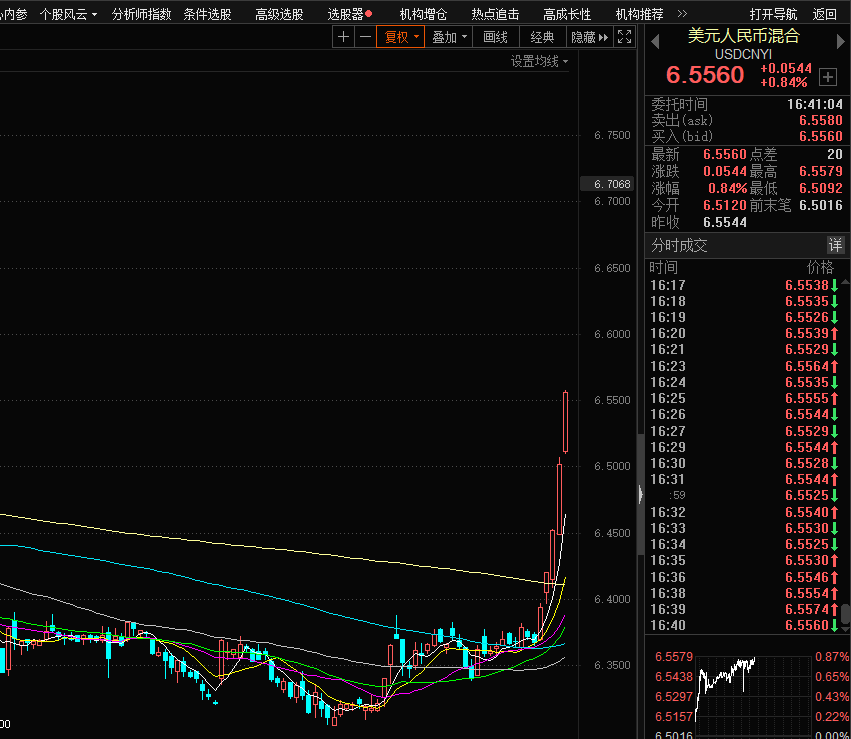
Task: Open the 叠加 overlay dropdown
Action: pos(449,37)
